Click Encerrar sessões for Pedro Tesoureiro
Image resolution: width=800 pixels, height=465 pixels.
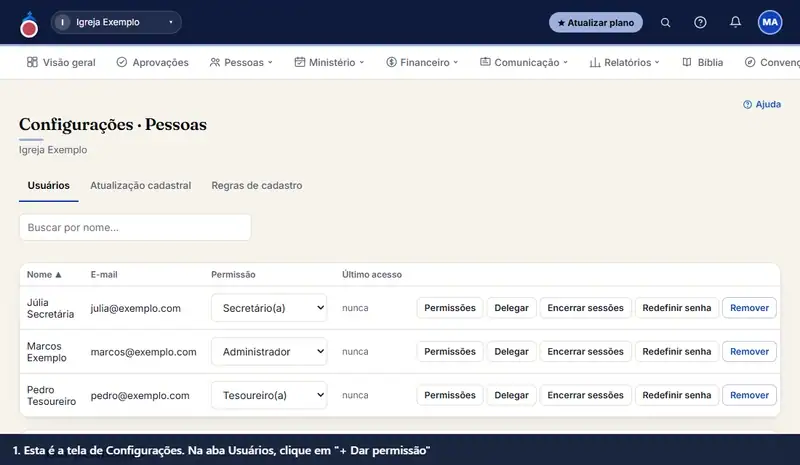(585, 395)
